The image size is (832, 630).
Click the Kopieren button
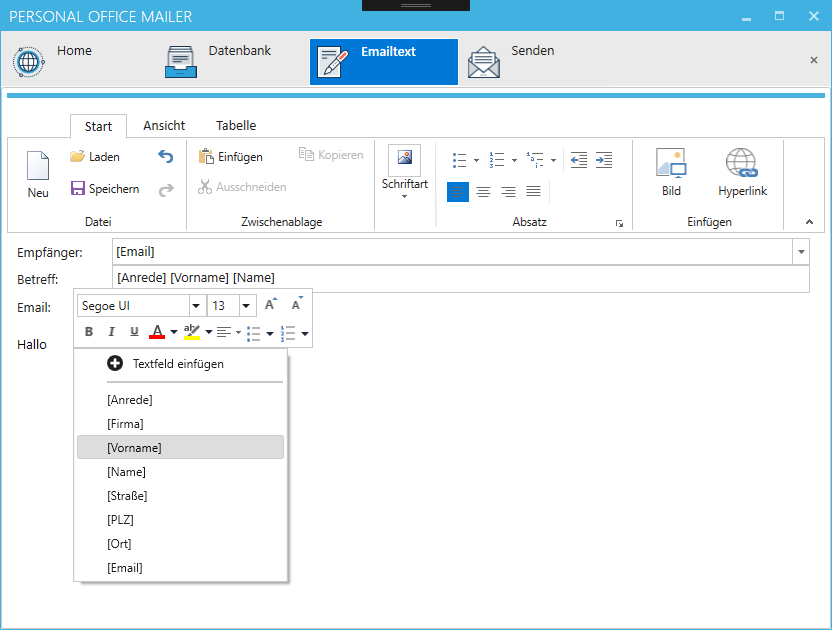click(331, 154)
